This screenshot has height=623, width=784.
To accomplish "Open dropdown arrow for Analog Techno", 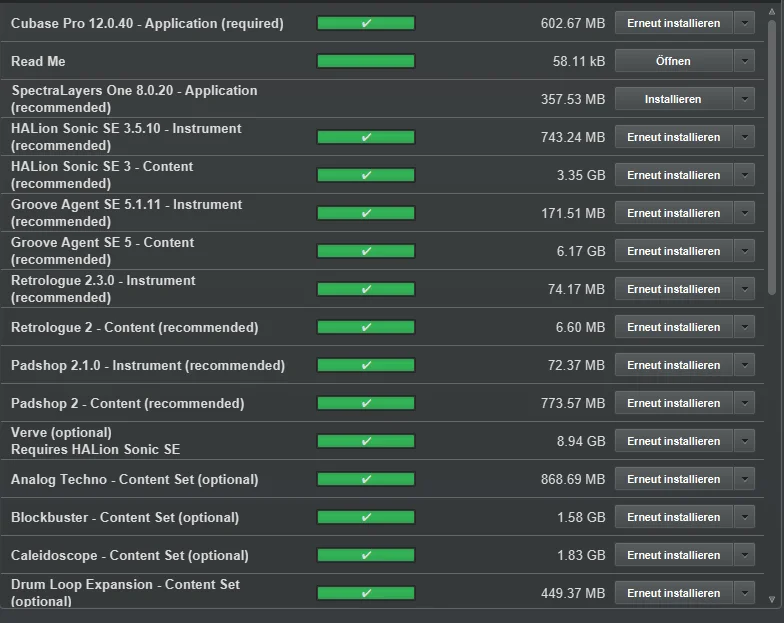I will click(744, 479).
